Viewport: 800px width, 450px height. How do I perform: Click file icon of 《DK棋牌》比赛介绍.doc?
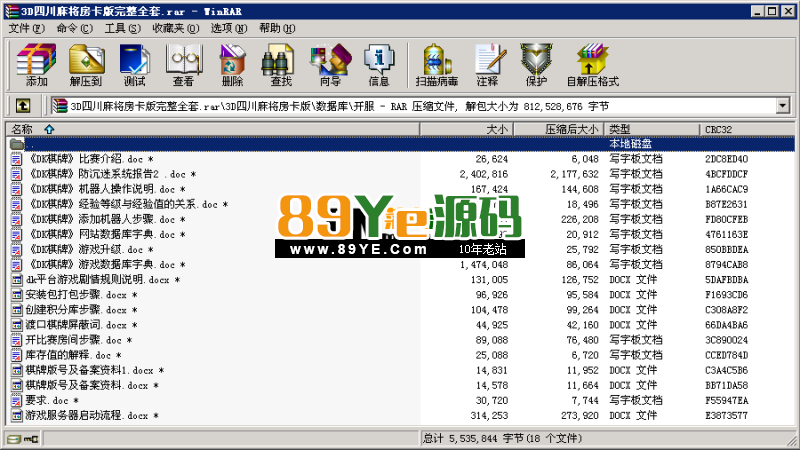tap(17, 159)
